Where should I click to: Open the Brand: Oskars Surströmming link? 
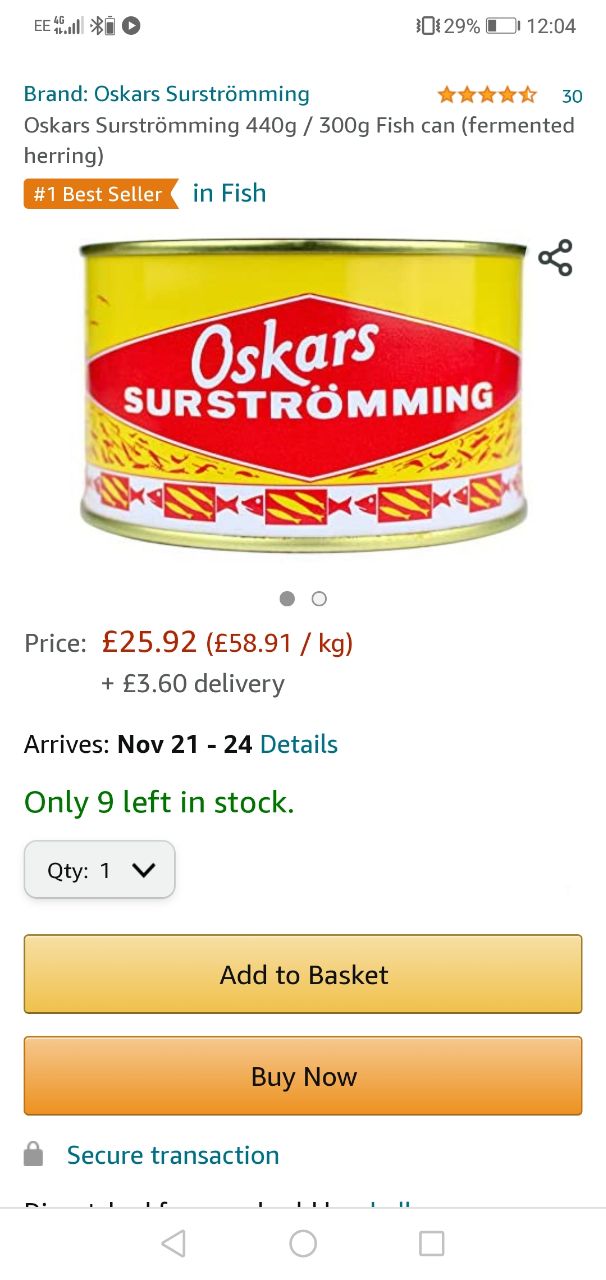tap(167, 94)
